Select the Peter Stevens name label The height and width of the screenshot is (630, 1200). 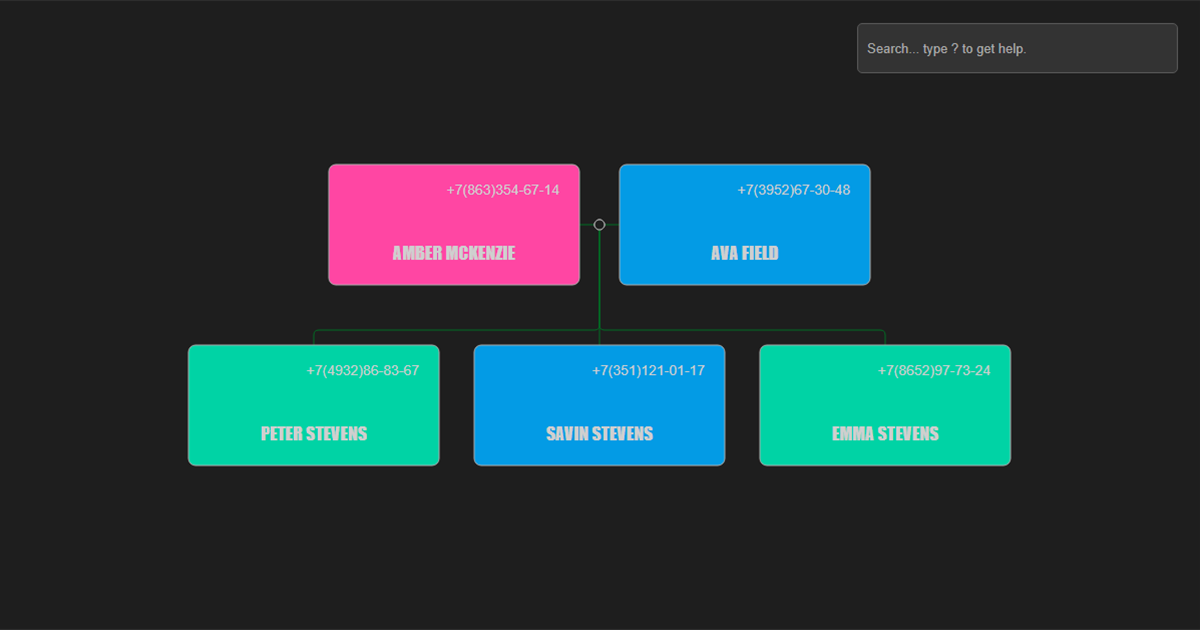coord(314,433)
